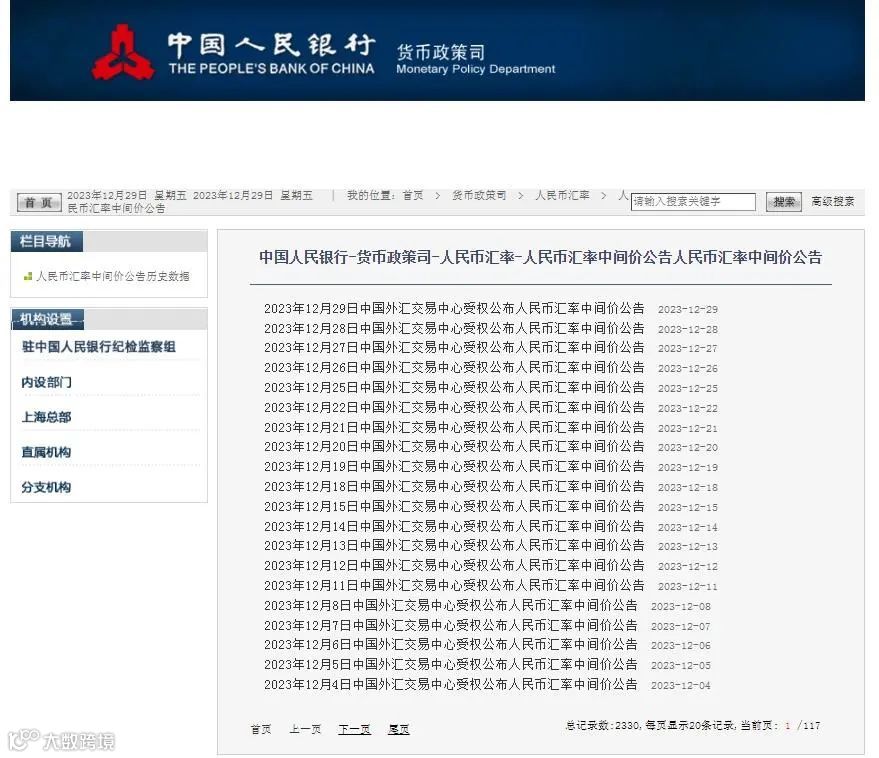
Task: Open 人民币汇率中间价公告历史数据 in sidebar
Action: click(113, 276)
